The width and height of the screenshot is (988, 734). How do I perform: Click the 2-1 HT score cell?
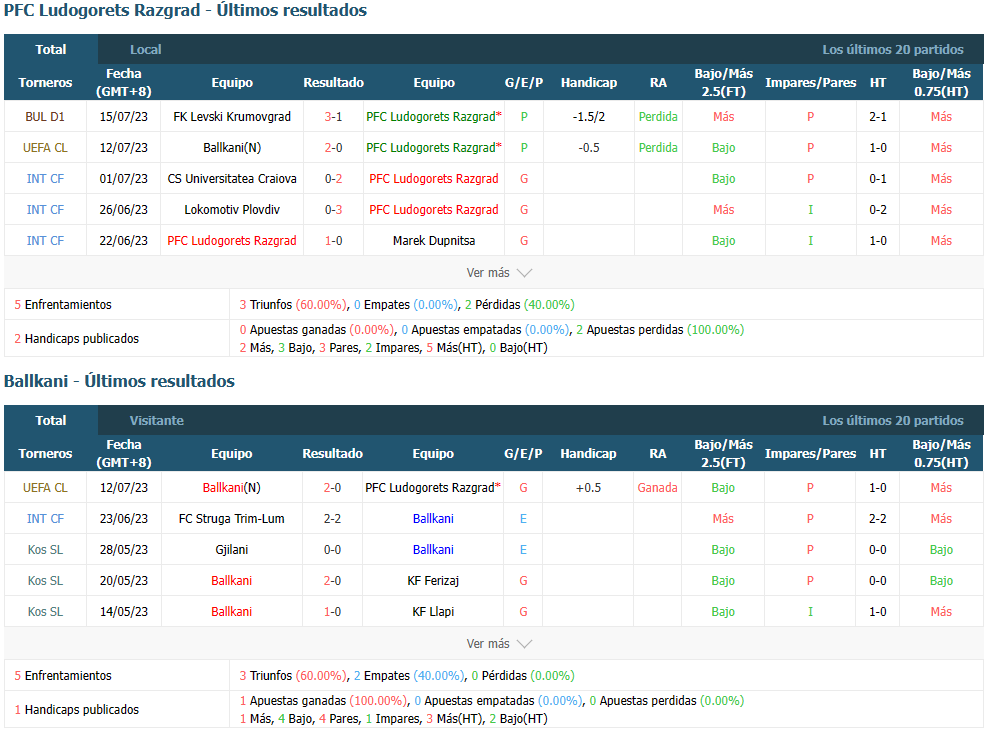tap(878, 117)
